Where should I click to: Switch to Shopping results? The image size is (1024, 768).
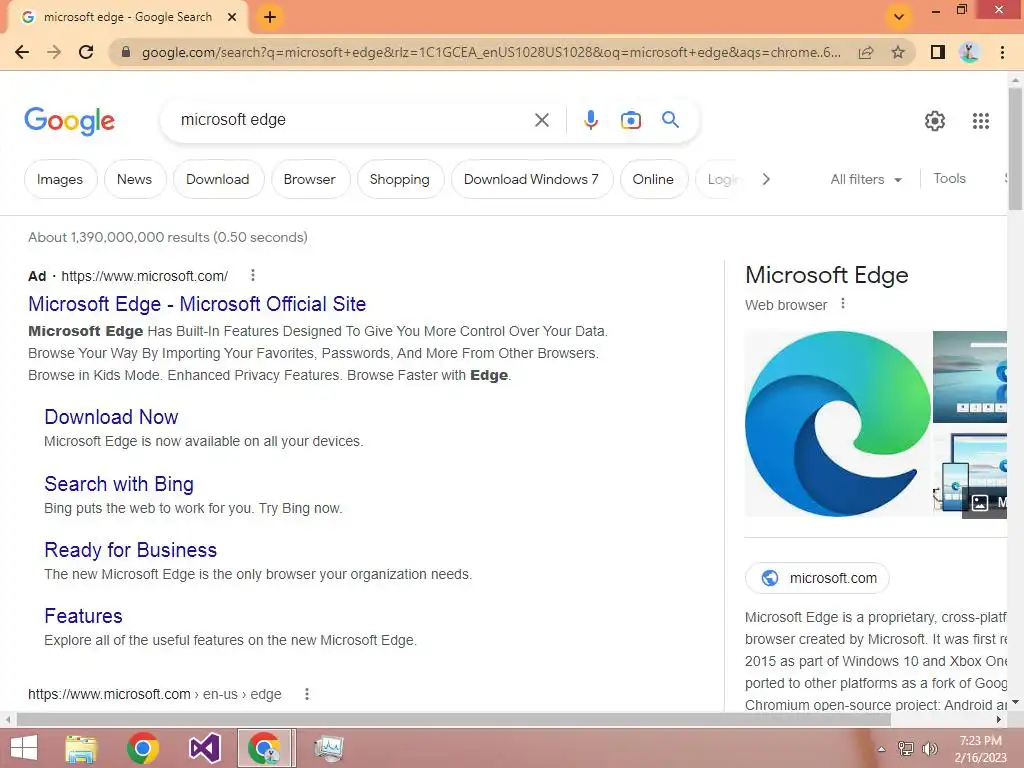(400, 179)
